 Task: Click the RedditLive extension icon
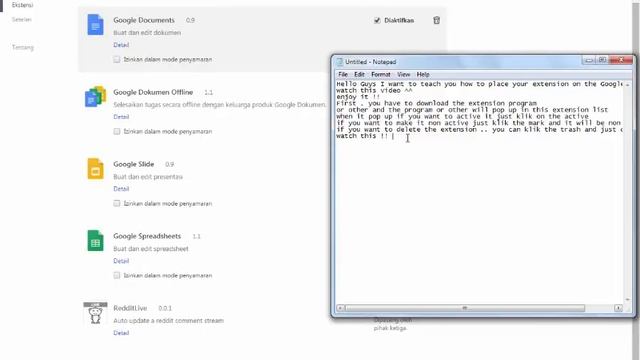(x=95, y=313)
